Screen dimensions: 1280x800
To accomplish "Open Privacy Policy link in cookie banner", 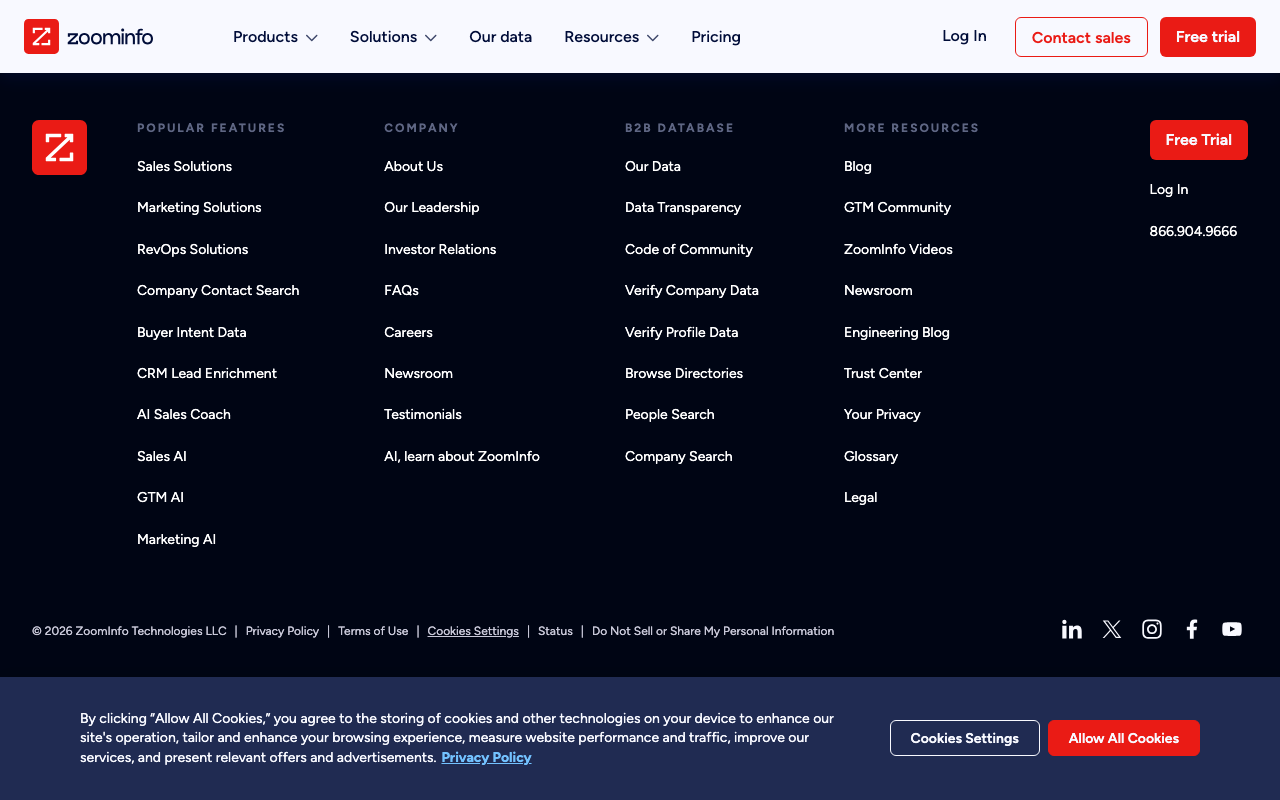I will tap(486, 757).
